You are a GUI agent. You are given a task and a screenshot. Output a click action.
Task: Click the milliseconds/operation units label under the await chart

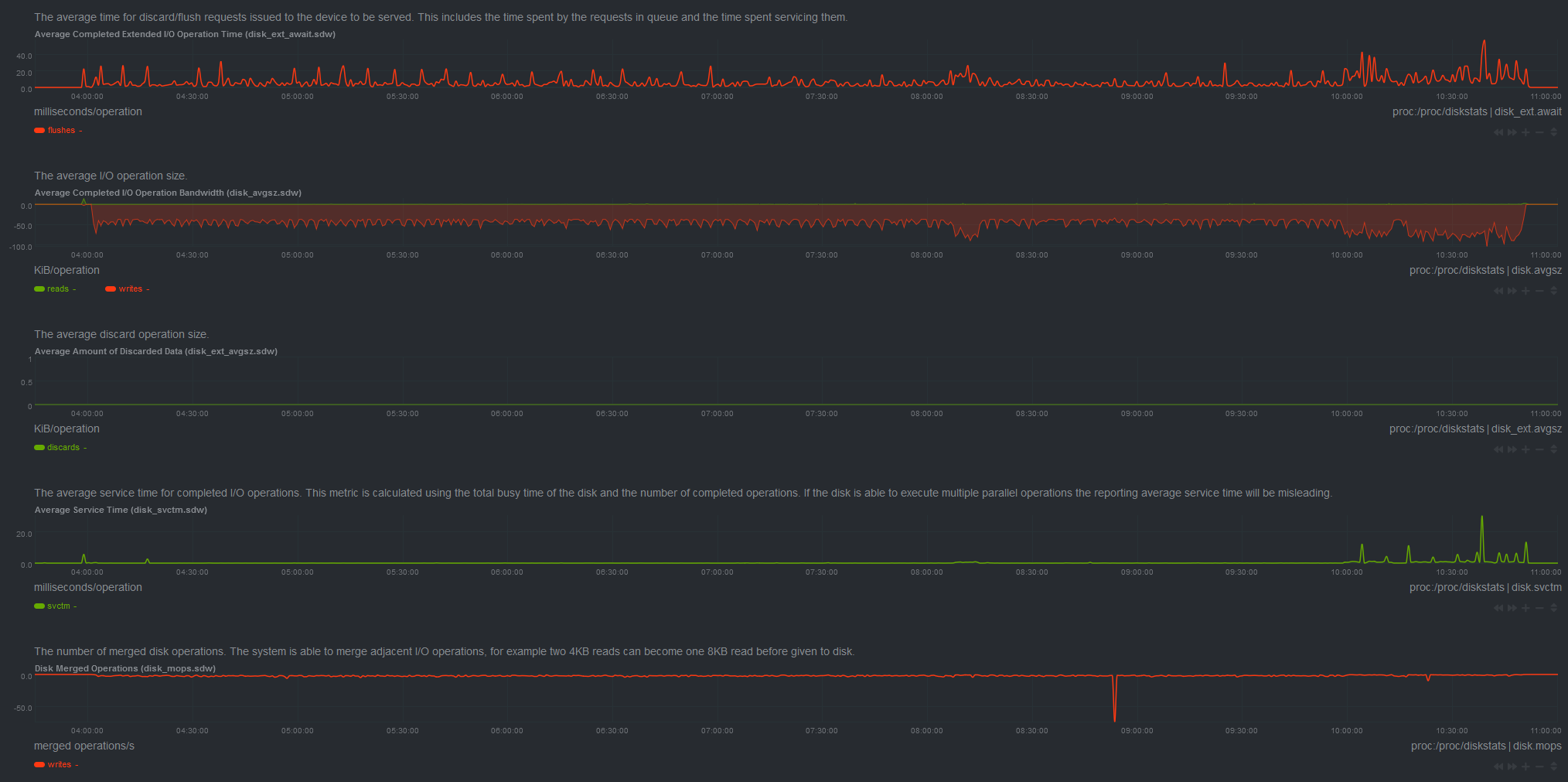(88, 112)
